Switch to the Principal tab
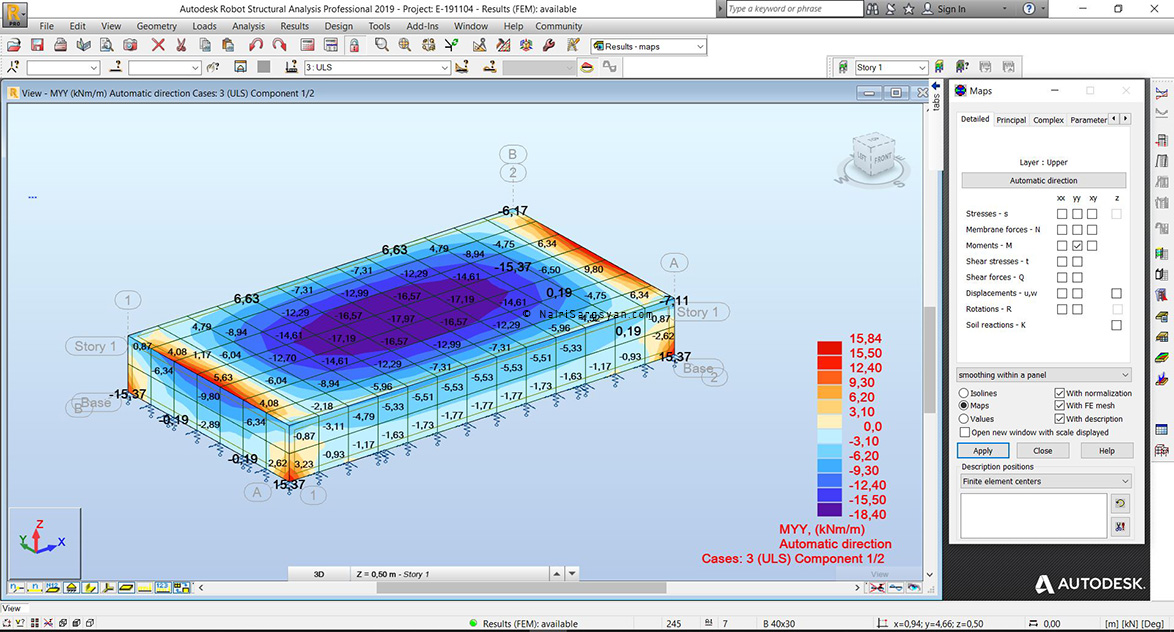 (x=1011, y=120)
